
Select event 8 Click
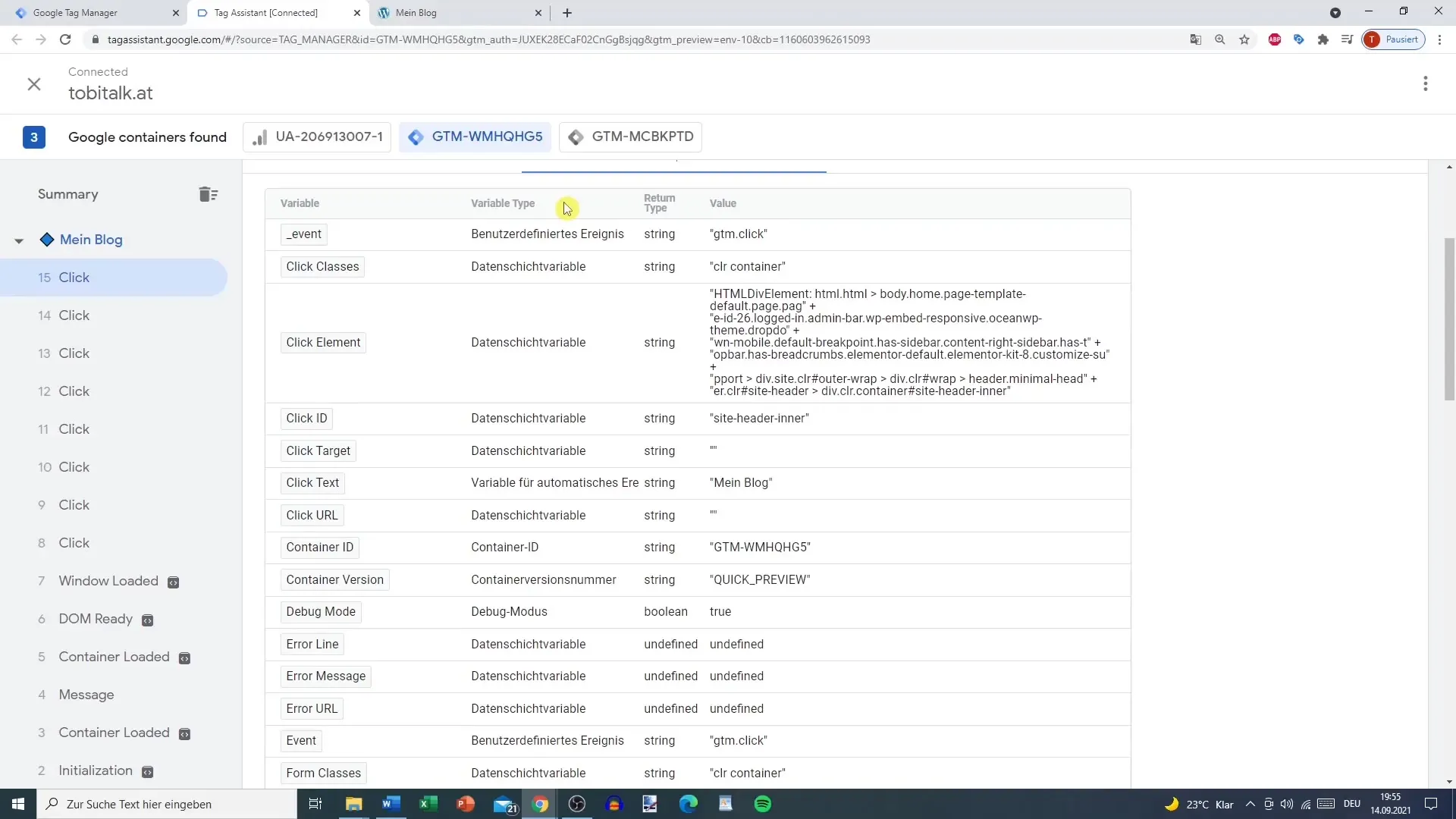point(114,543)
